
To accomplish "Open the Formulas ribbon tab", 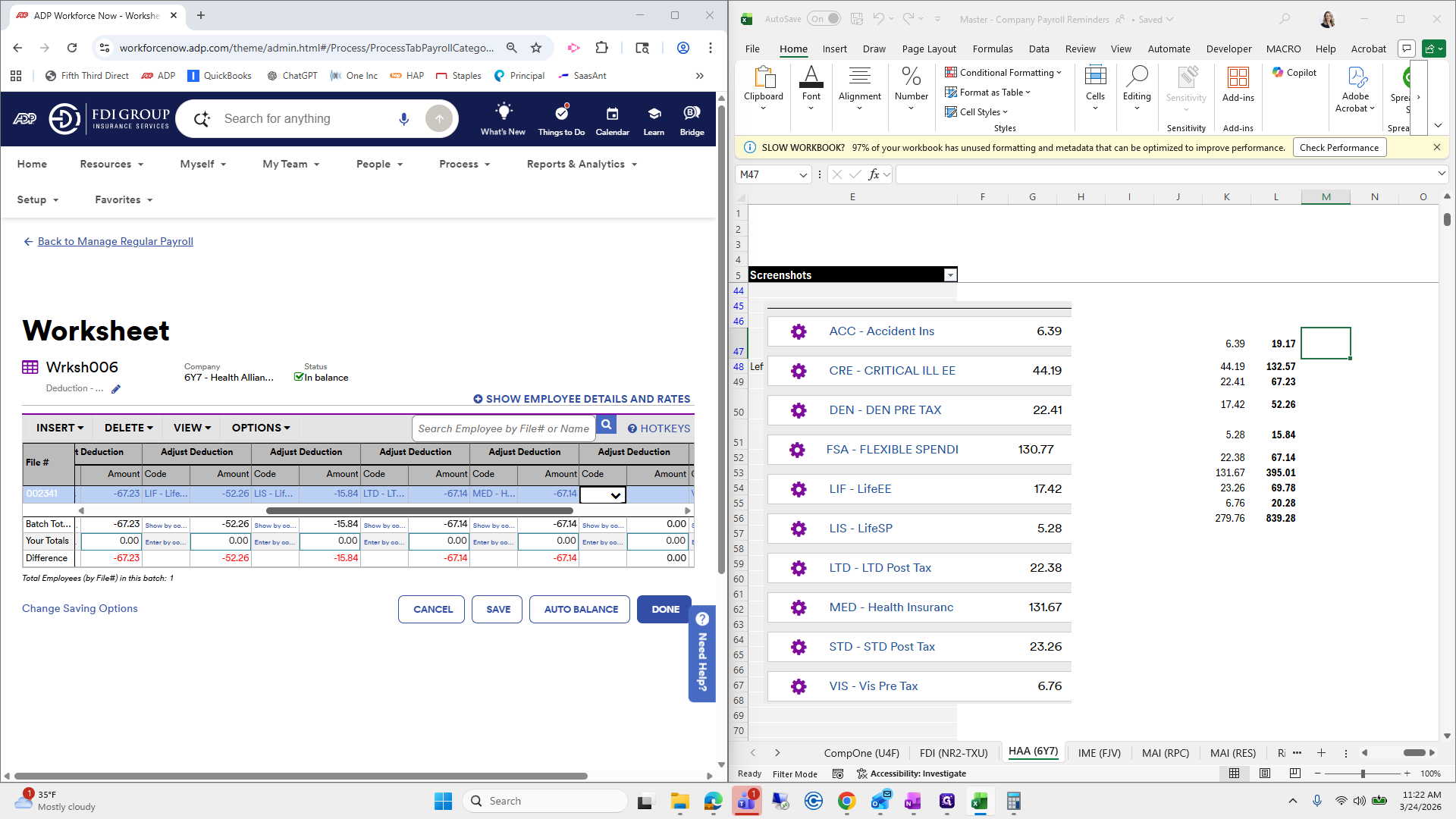I will coord(992,49).
